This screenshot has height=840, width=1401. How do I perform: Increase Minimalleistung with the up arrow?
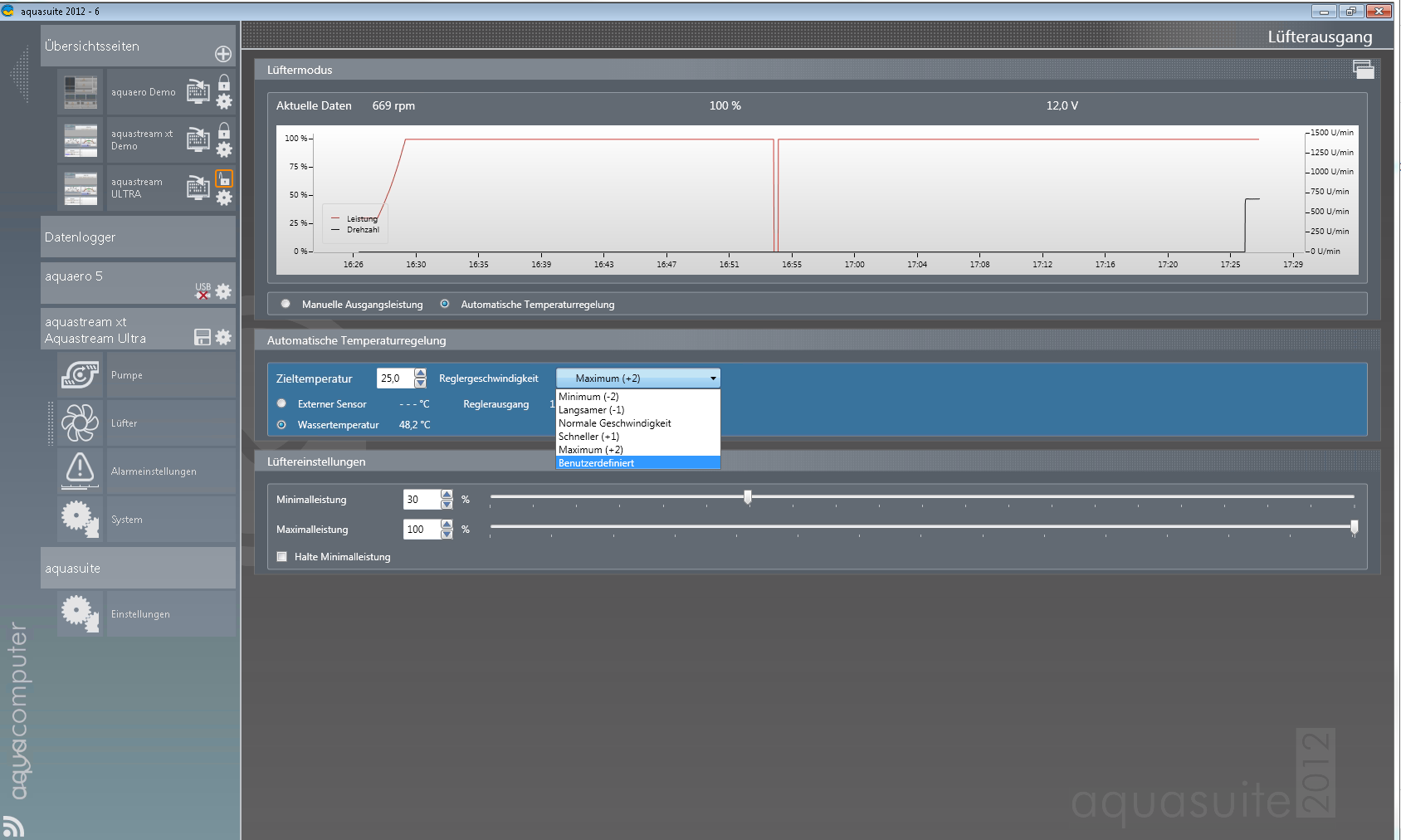point(447,495)
